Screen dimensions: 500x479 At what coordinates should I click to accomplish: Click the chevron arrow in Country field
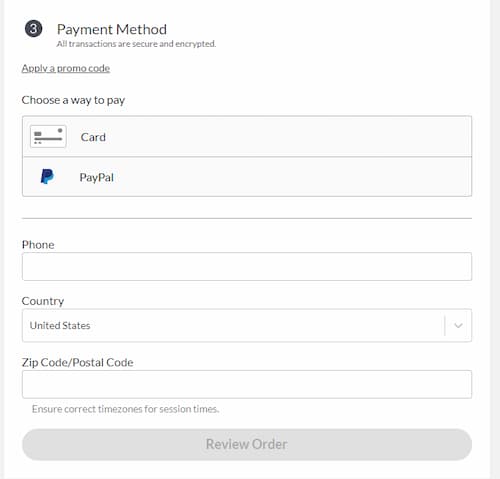coord(458,325)
